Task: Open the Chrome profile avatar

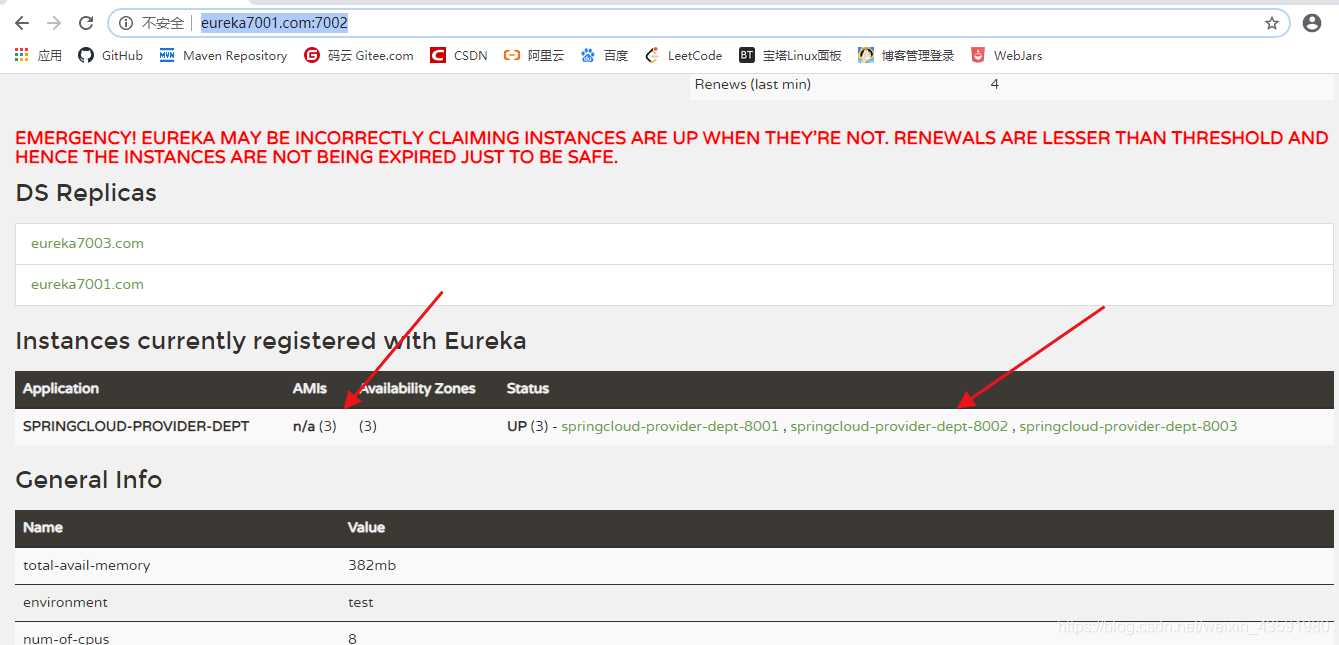Action: [1312, 23]
